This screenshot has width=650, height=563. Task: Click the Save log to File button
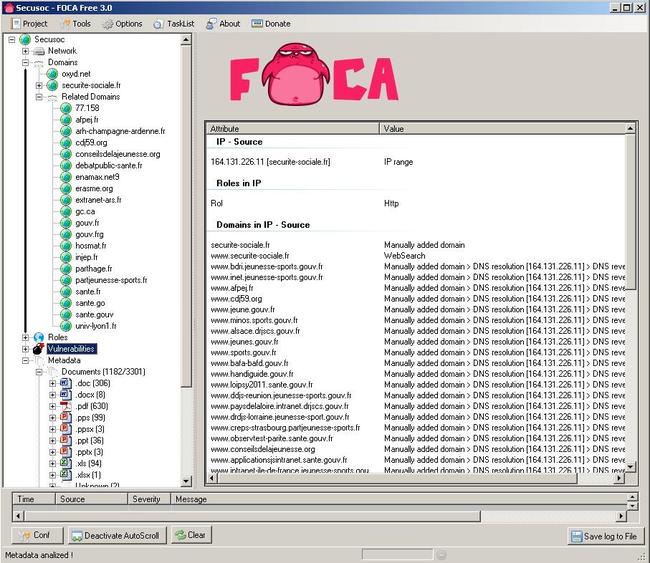604,536
